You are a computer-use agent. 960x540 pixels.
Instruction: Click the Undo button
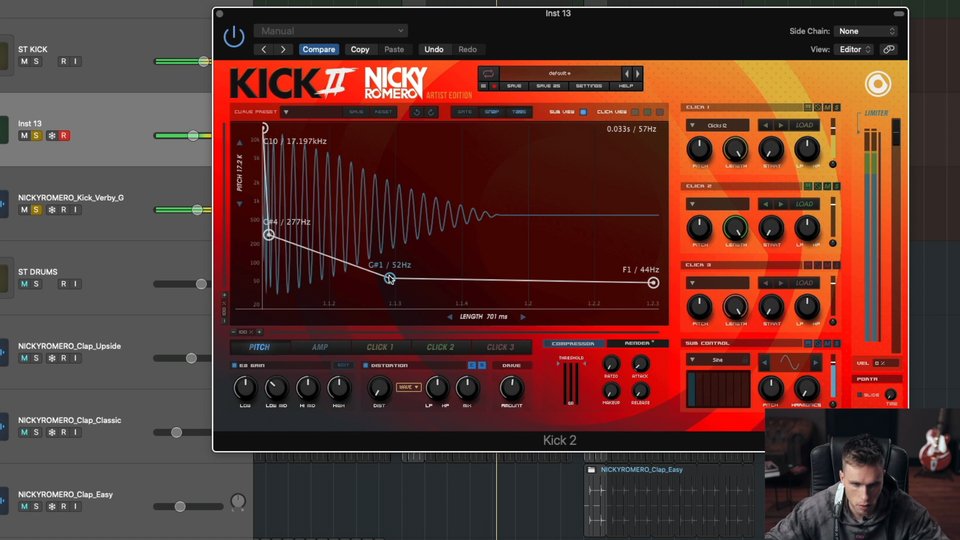click(x=433, y=50)
